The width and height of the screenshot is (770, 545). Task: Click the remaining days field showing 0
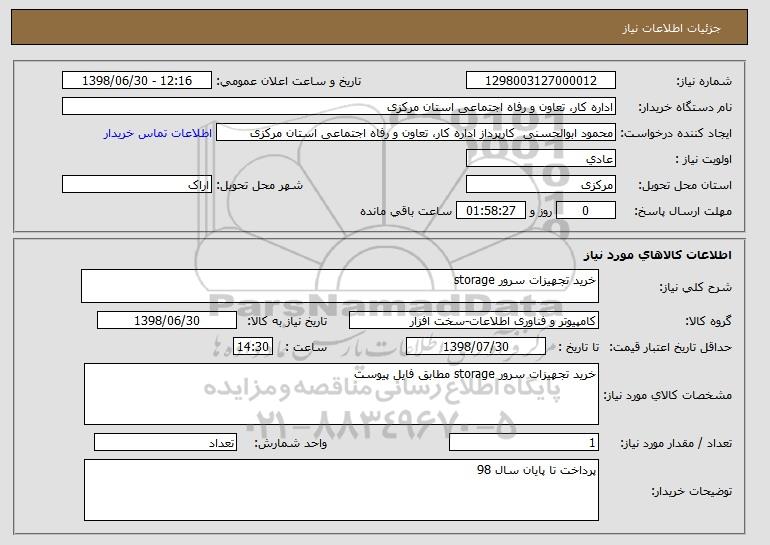pyautogui.click(x=585, y=211)
